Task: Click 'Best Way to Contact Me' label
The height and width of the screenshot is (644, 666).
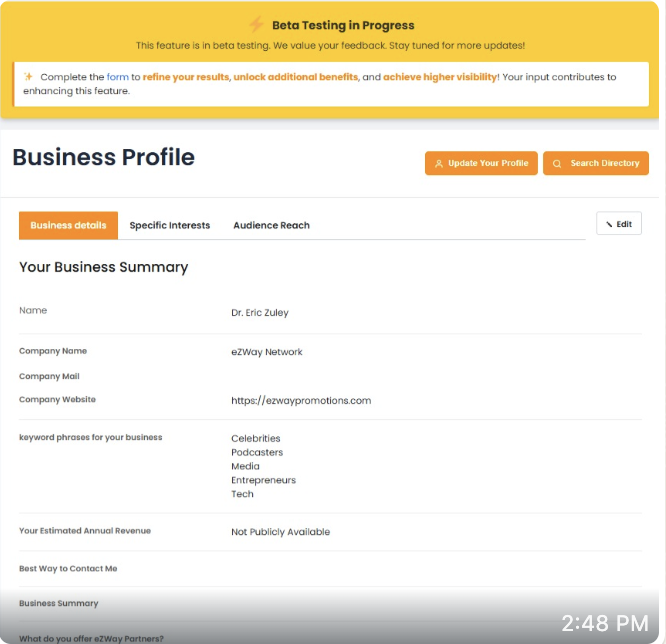Action: pyautogui.click(x=68, y=569)
